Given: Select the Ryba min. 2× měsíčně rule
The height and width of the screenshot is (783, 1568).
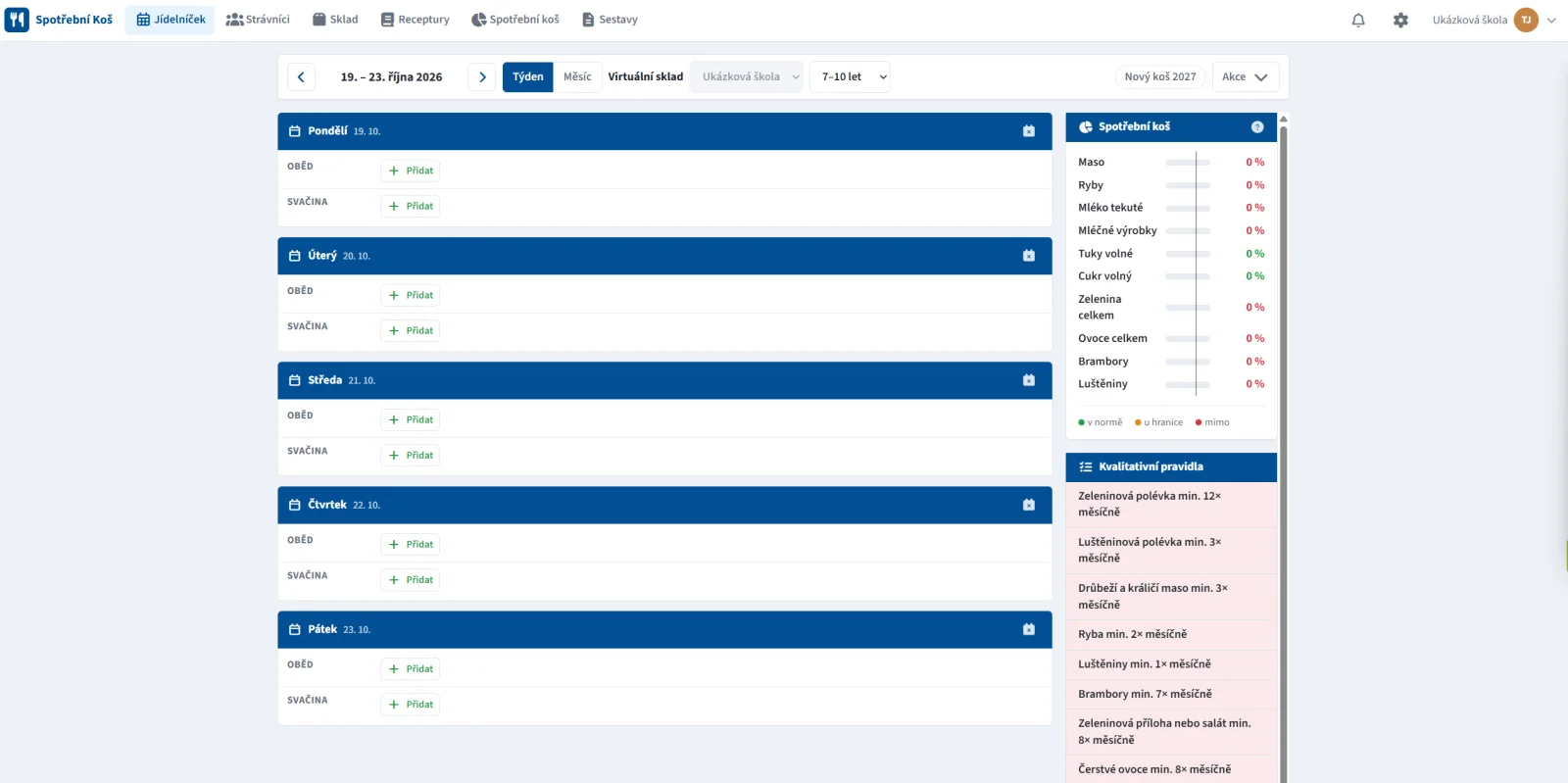Looking at the screenshot, I should pyautogui.click(x=1171, y=634).
